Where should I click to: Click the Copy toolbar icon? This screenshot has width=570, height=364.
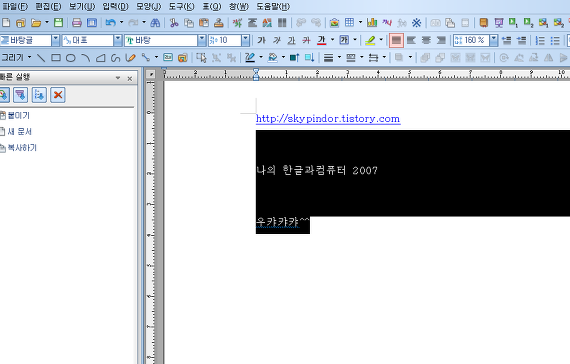click(189, 23)
